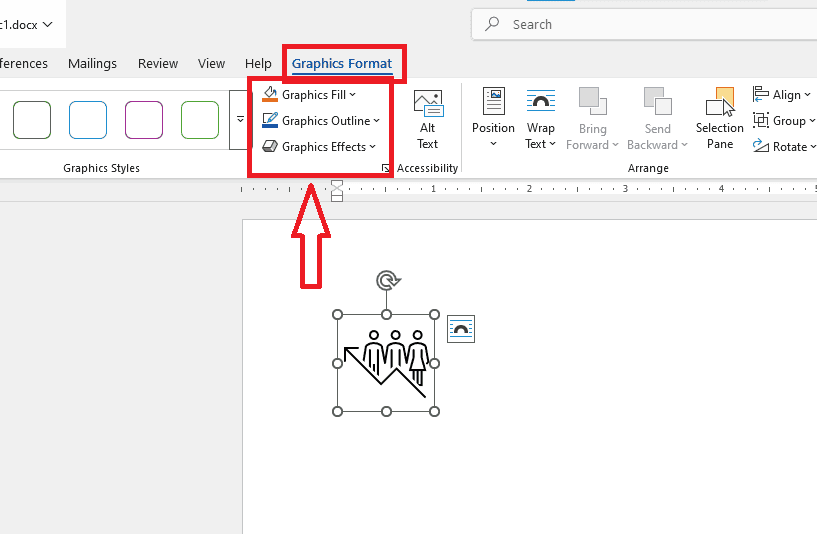
Task: Open the View tab
Action: [x=211, y=64]
